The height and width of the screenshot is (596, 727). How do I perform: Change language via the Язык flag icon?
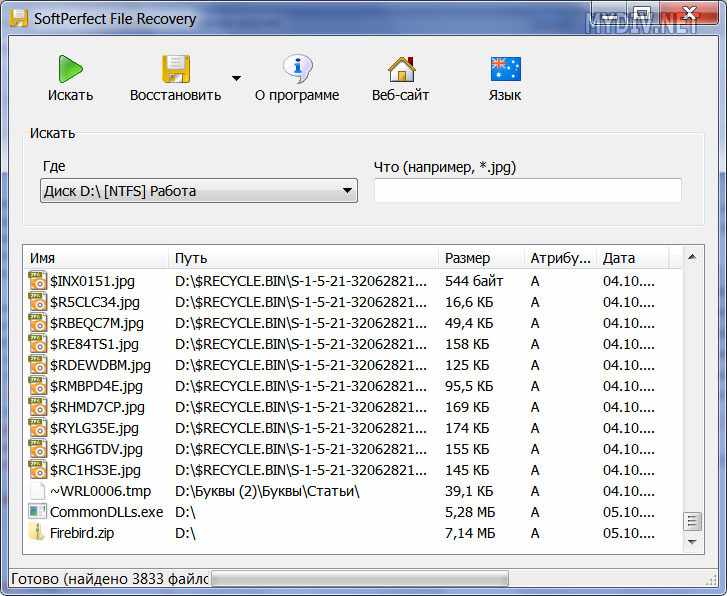pyautogui.click(x=505, y=69)
